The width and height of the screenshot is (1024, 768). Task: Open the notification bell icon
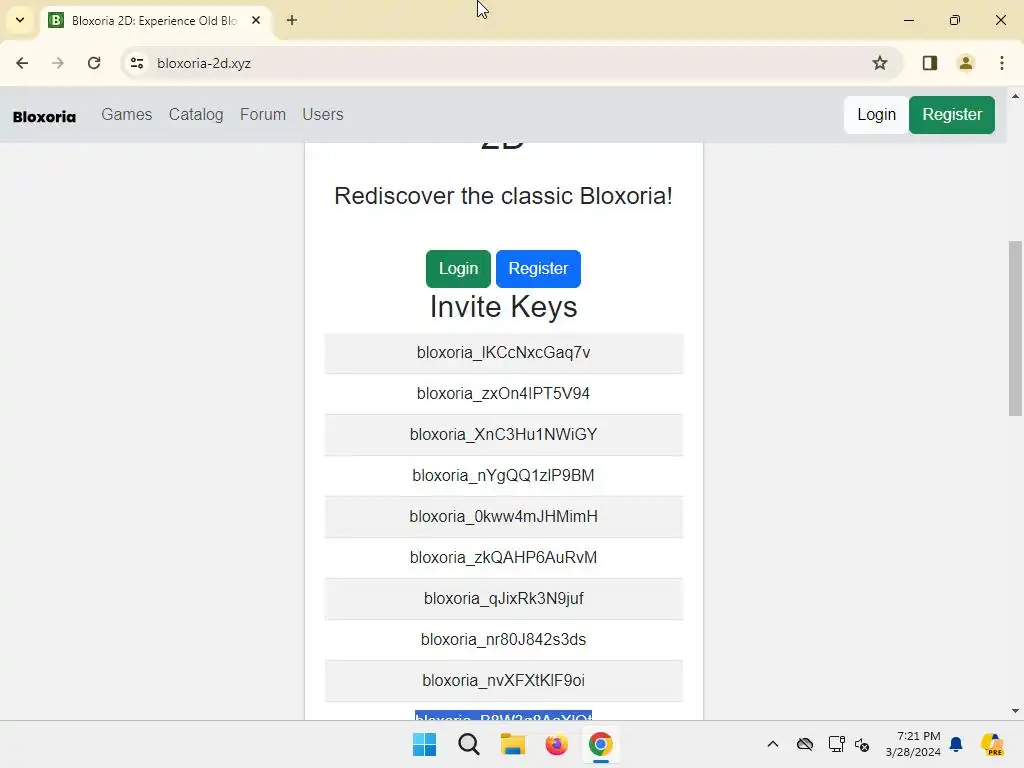tap(956, 744)
